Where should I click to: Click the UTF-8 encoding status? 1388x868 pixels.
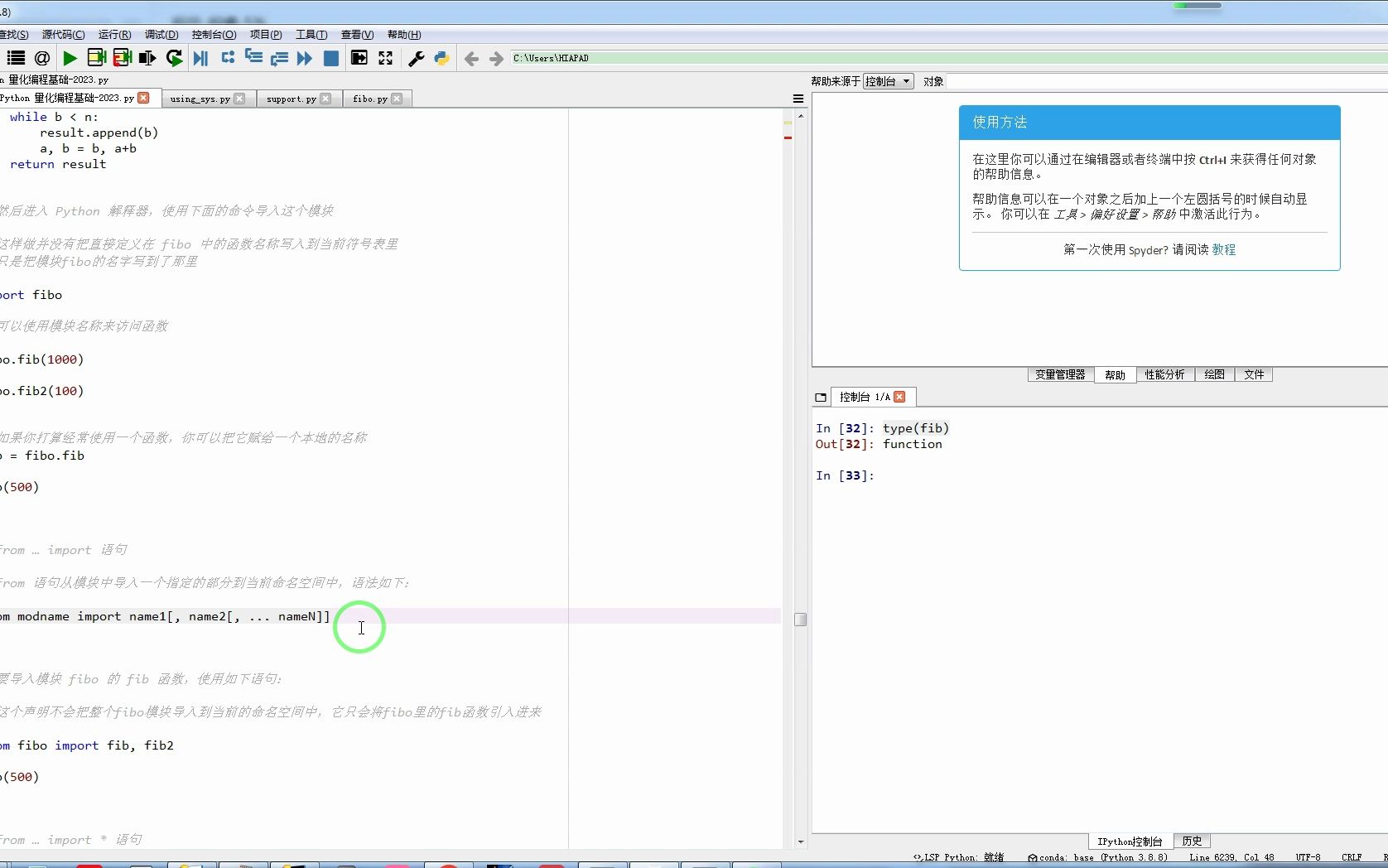[x=1308, y=857]
